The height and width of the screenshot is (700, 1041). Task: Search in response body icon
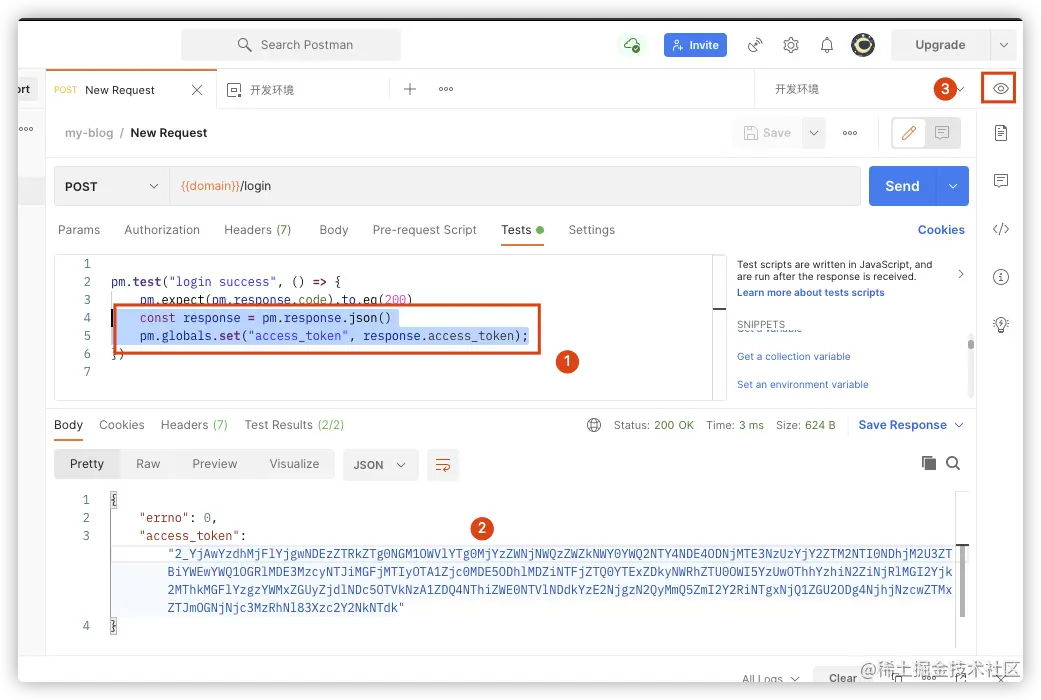[953, 464]
